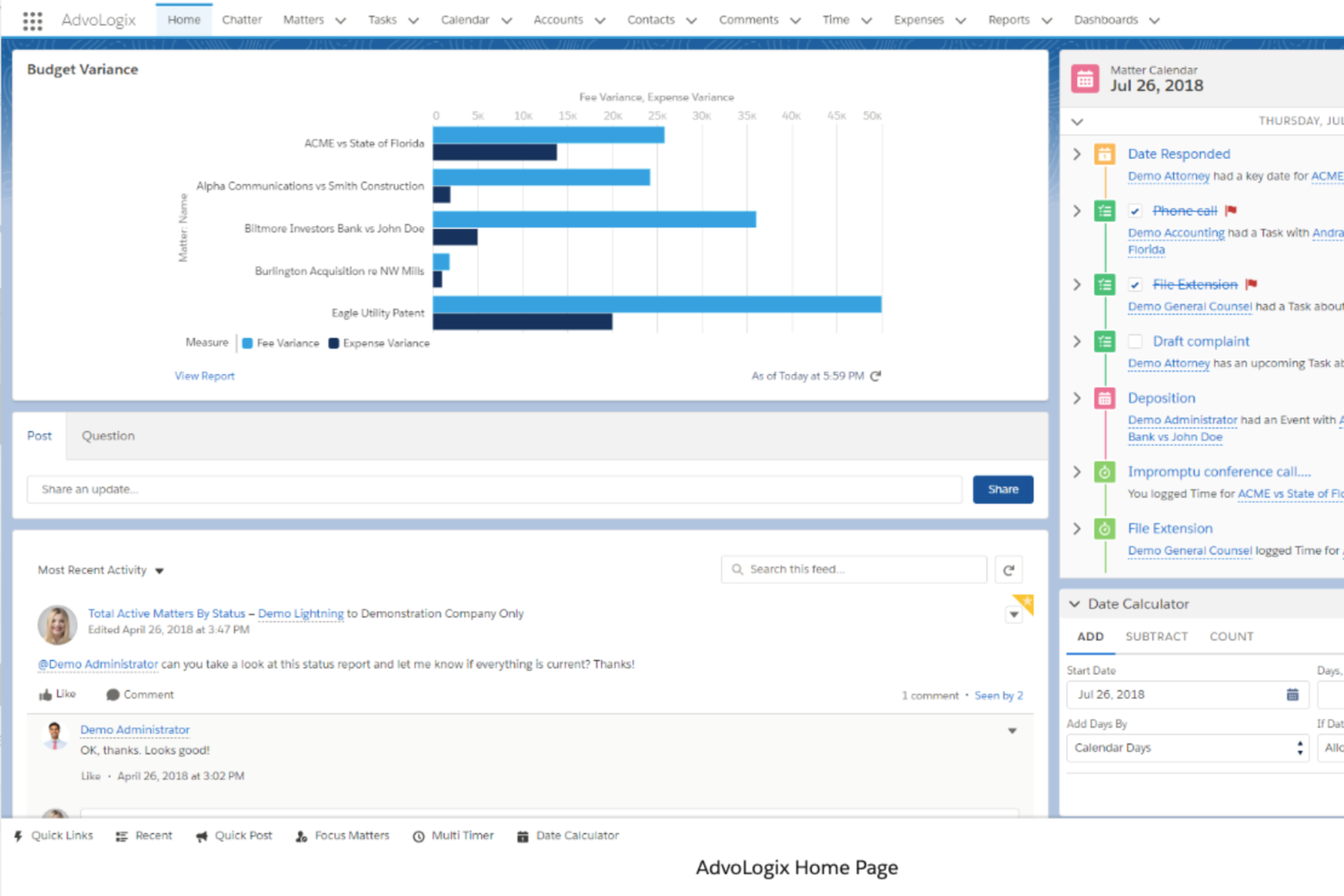Click the Matter Calendar icon
Screen dimensions: 1344x896
click(1086, 77)
